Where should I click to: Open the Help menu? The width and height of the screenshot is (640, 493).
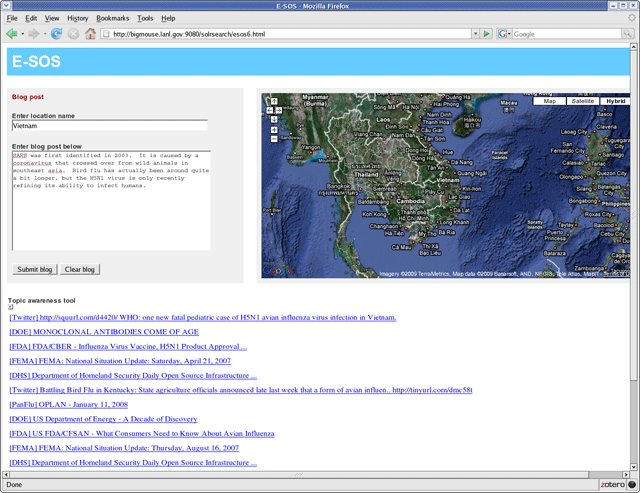pos(168,18)
